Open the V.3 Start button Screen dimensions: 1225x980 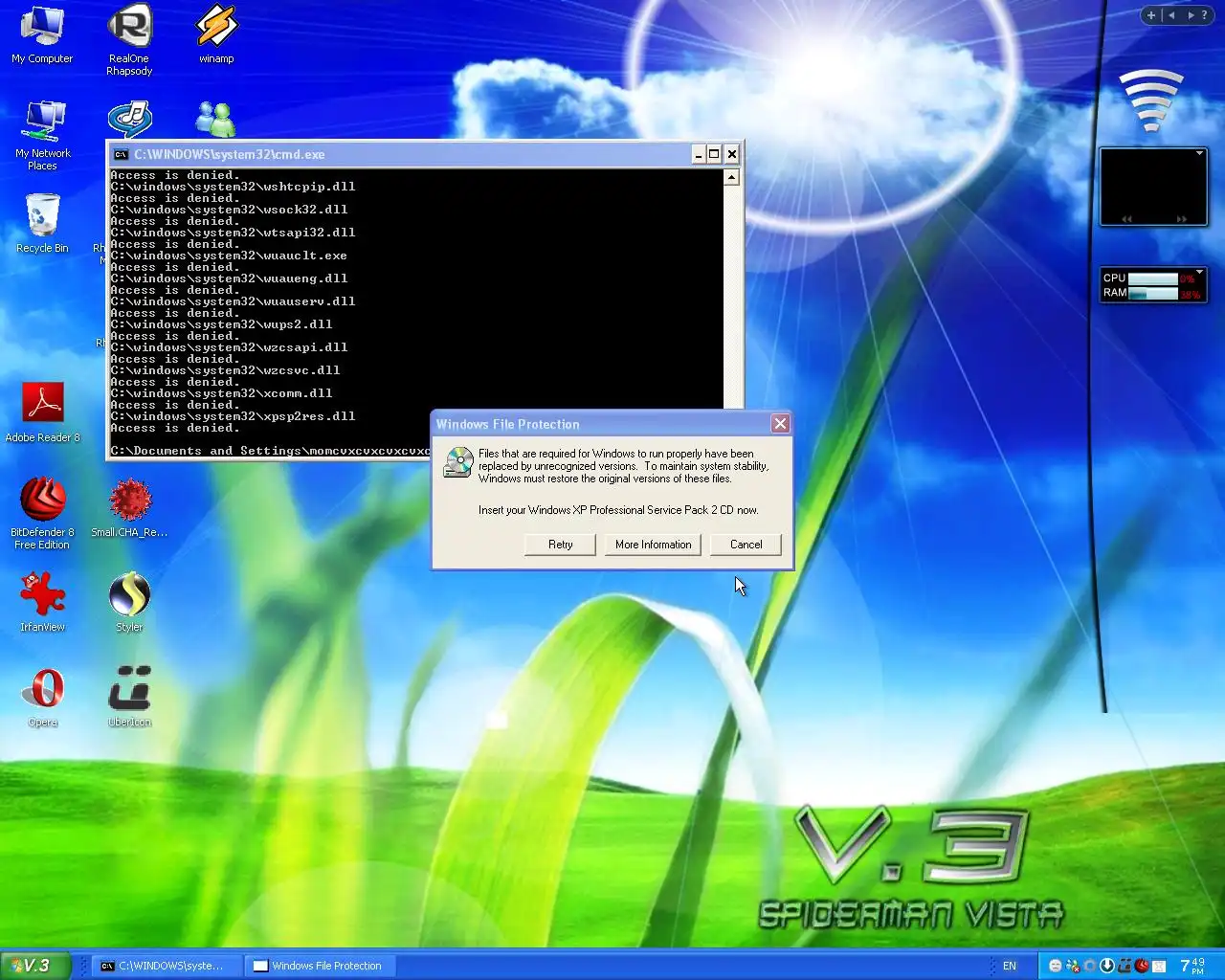coord(34,966)
